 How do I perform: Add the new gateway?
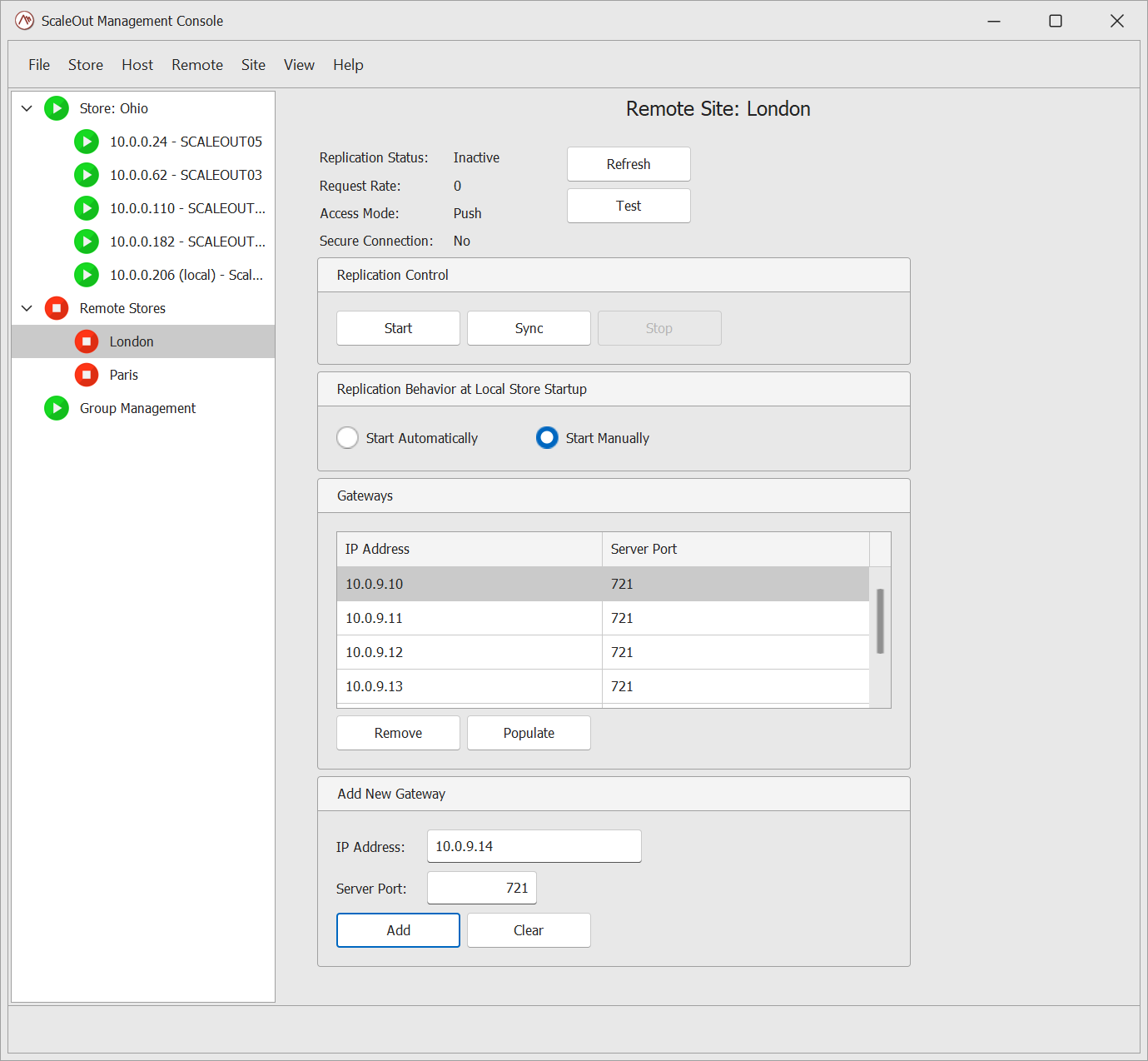398,930
